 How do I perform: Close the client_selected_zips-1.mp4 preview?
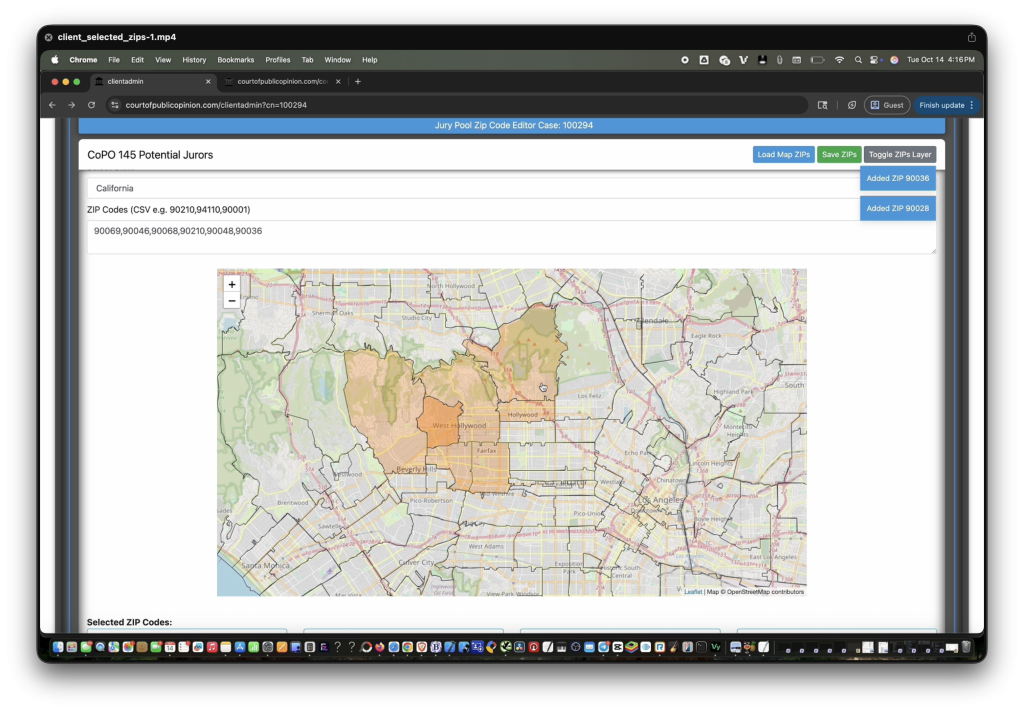(48, 37)
